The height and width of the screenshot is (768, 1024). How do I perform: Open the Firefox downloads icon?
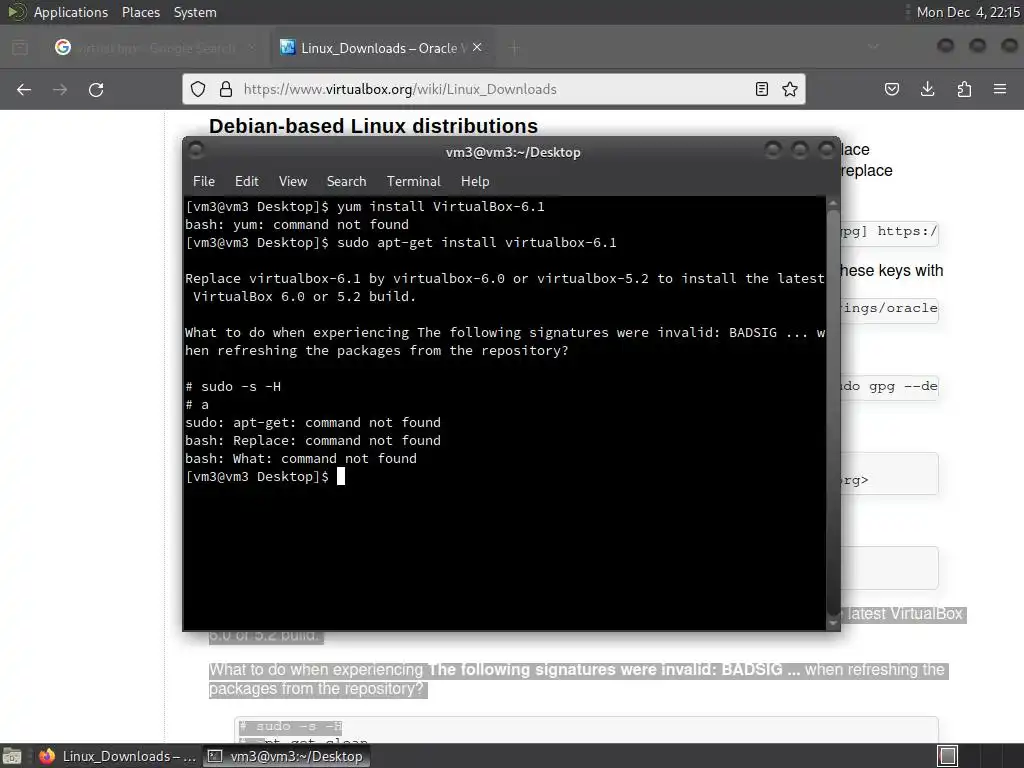pos(927,89)
